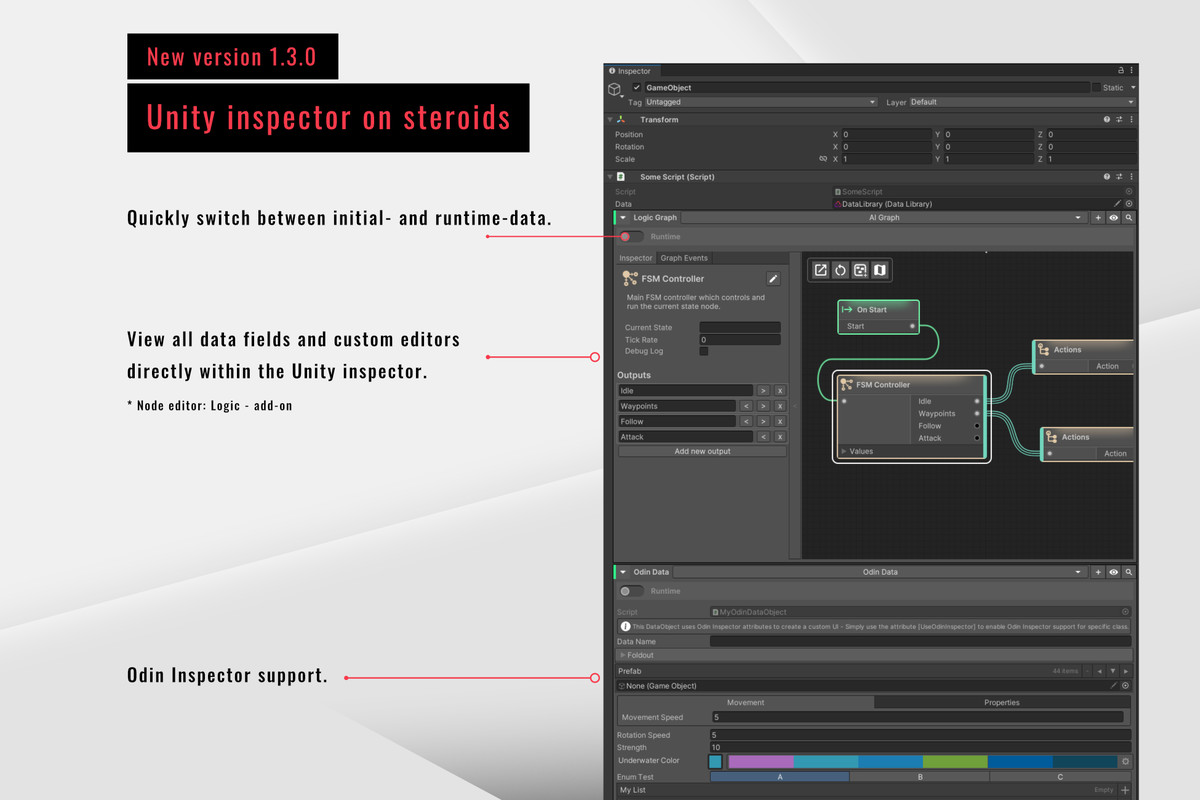Viewport: 1200px width, 800px height.
Task: Click the Scale constrain proportions link icon
Action: point(823,159)
